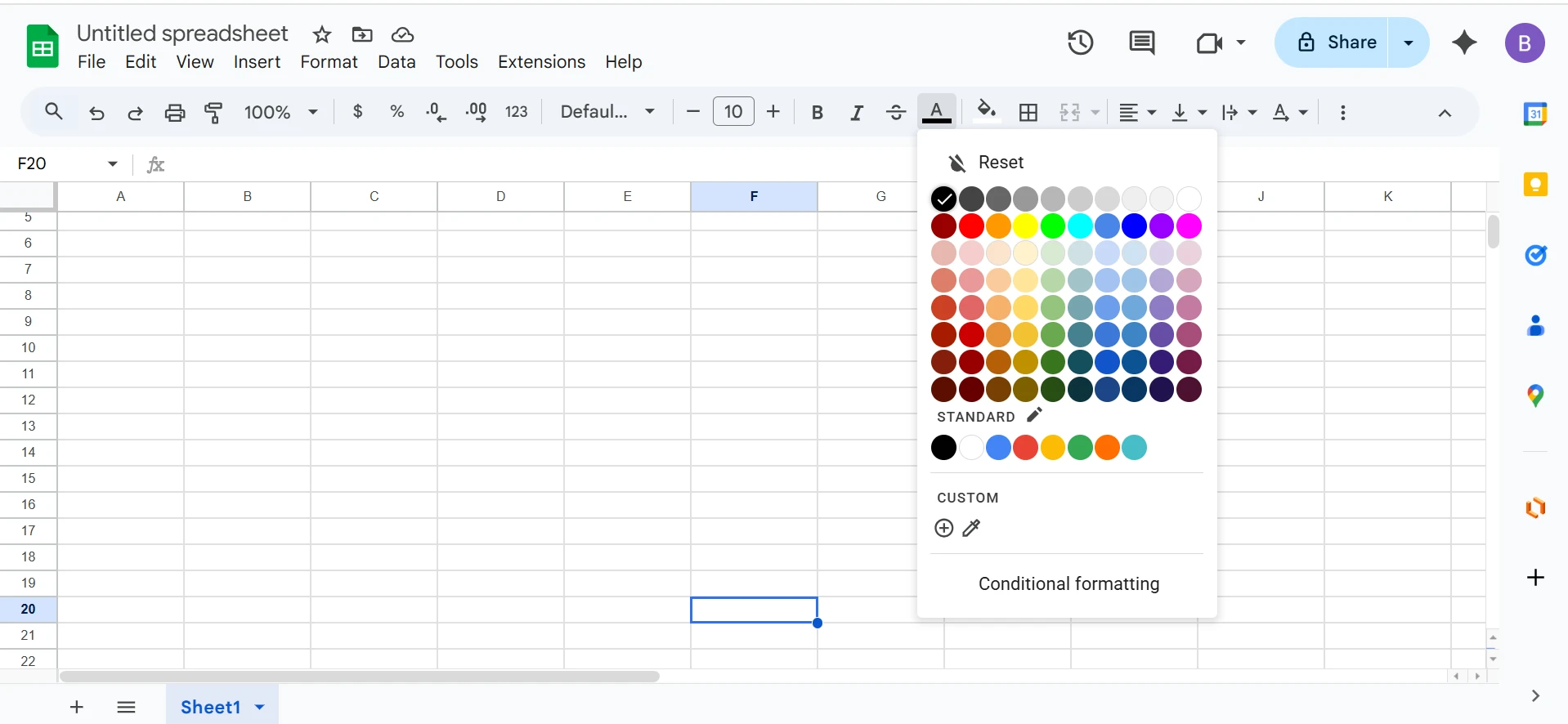Image resolution: width=1568 pixels, height=724 pixels.
Task: Expand the name box dropdown arrow
Action: click(x=113, y=163)
